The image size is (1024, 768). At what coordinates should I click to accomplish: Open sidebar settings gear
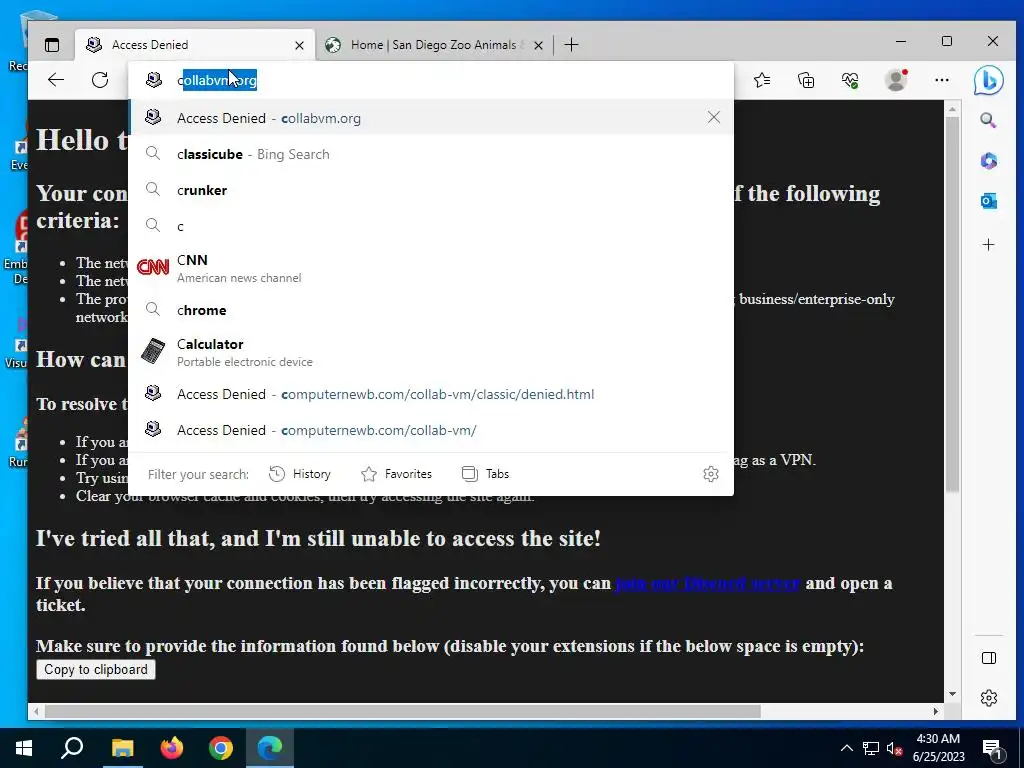click(989, 698)
